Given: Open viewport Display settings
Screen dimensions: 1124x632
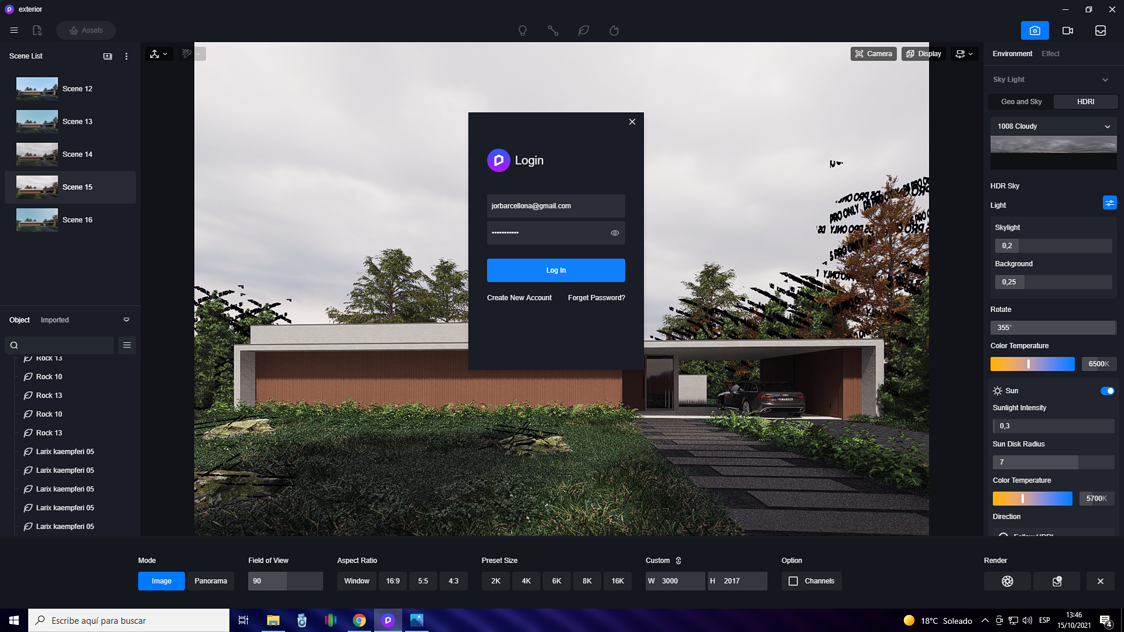Looking at the screenshot, I should tap(922, 53).
